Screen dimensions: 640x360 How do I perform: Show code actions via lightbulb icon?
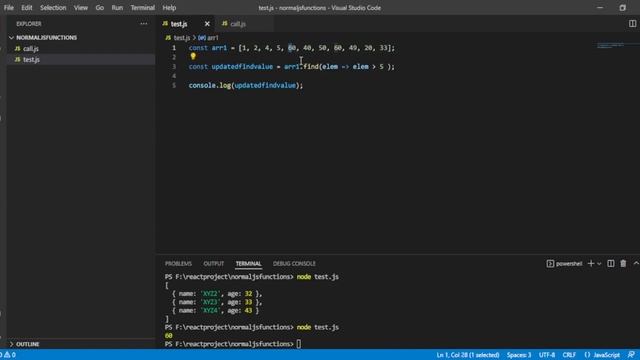pos(193,56)
